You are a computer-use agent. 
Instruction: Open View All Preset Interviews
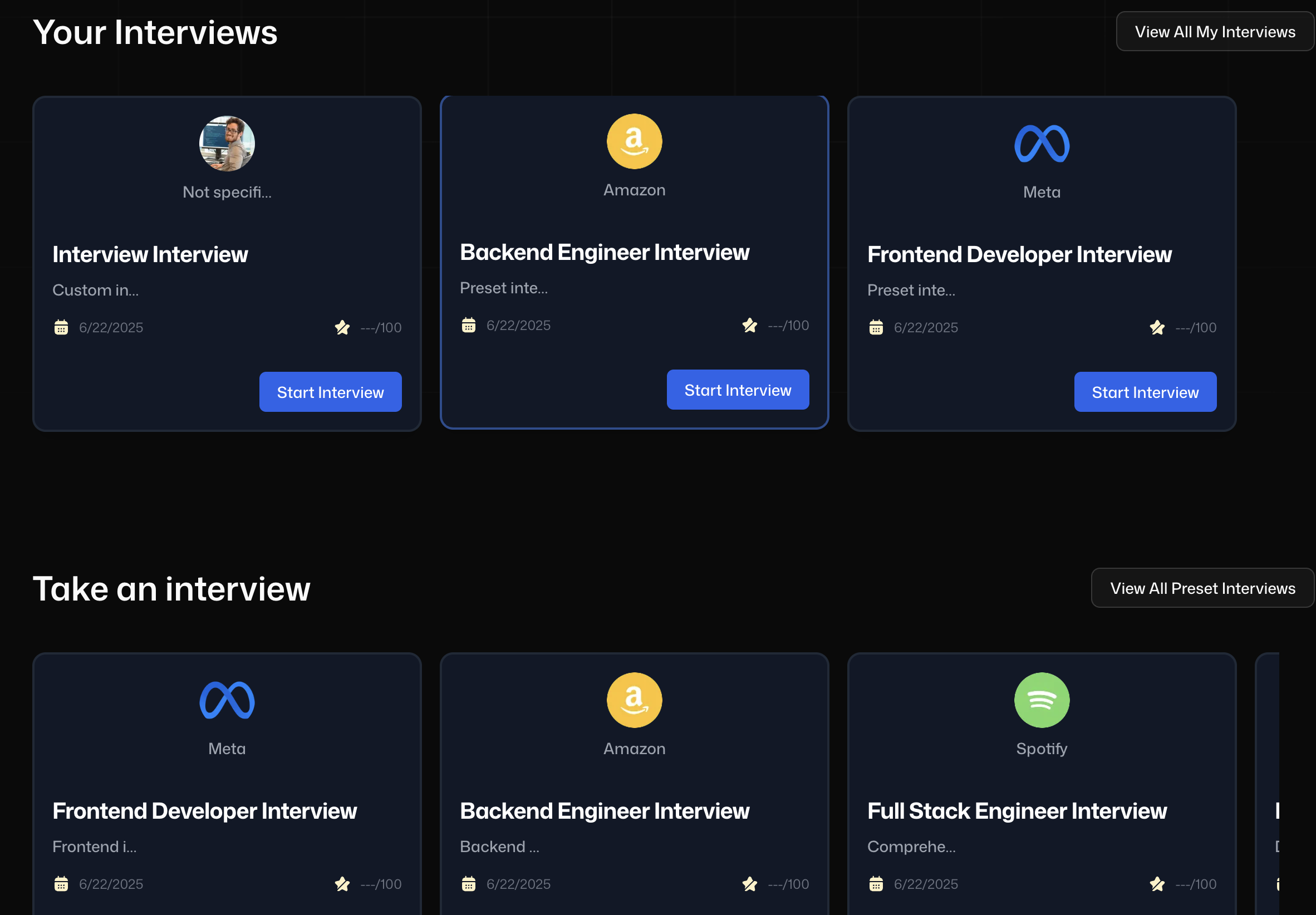(x=1202, y=588)
